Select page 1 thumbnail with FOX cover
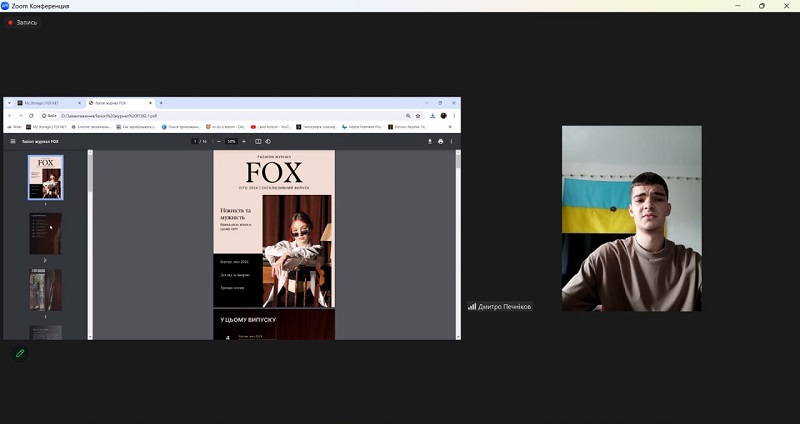The width and height of the screenshot is (800, 424). 45,178
